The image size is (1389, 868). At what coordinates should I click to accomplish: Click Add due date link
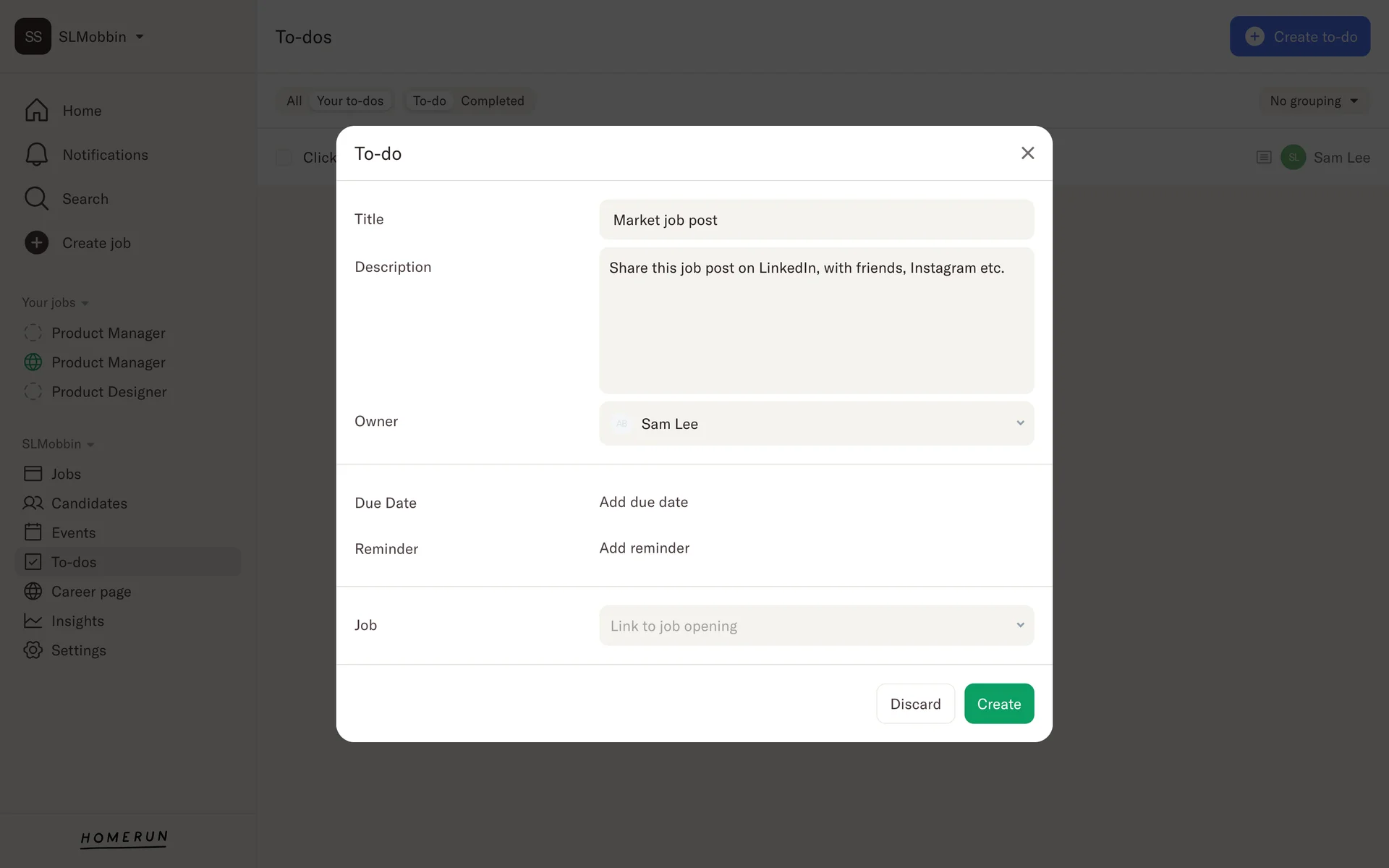(643, 502)
